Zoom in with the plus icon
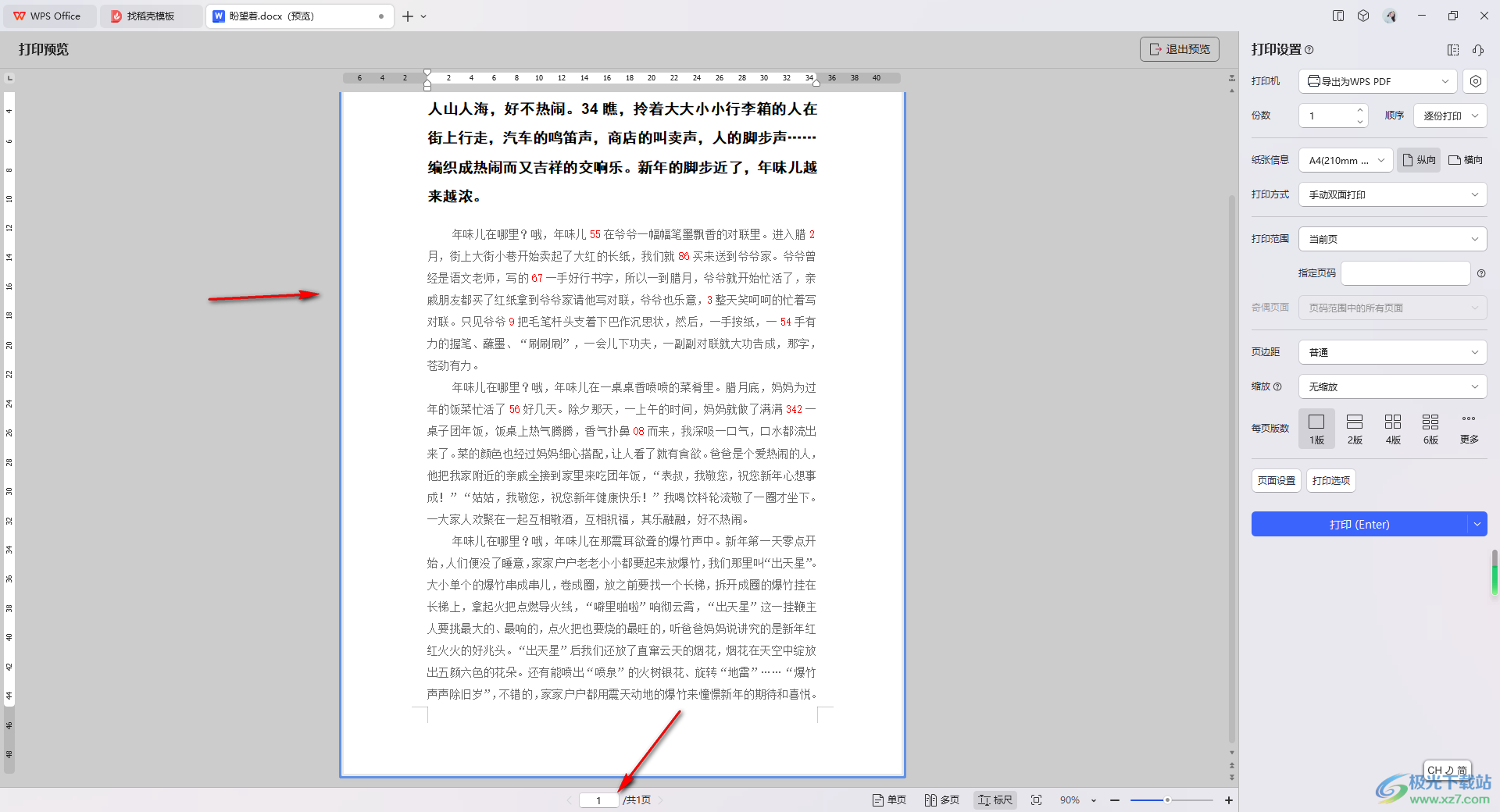Viewport: 1500px width, 812px height. pyautogui.click(x=1229, y=800)
